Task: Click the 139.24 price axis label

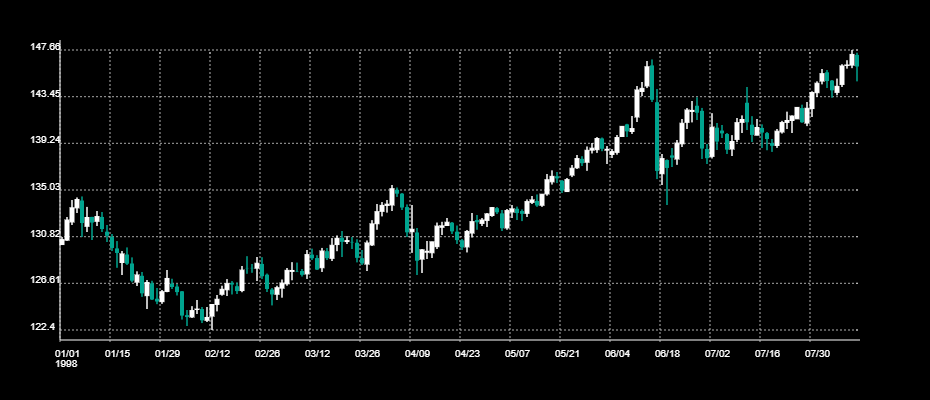Action: [45, 141]
